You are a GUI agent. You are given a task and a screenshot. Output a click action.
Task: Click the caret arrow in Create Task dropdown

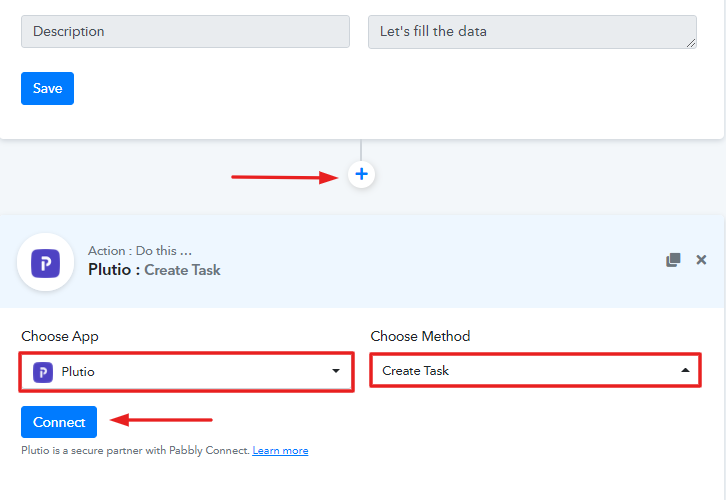(685, 370)
